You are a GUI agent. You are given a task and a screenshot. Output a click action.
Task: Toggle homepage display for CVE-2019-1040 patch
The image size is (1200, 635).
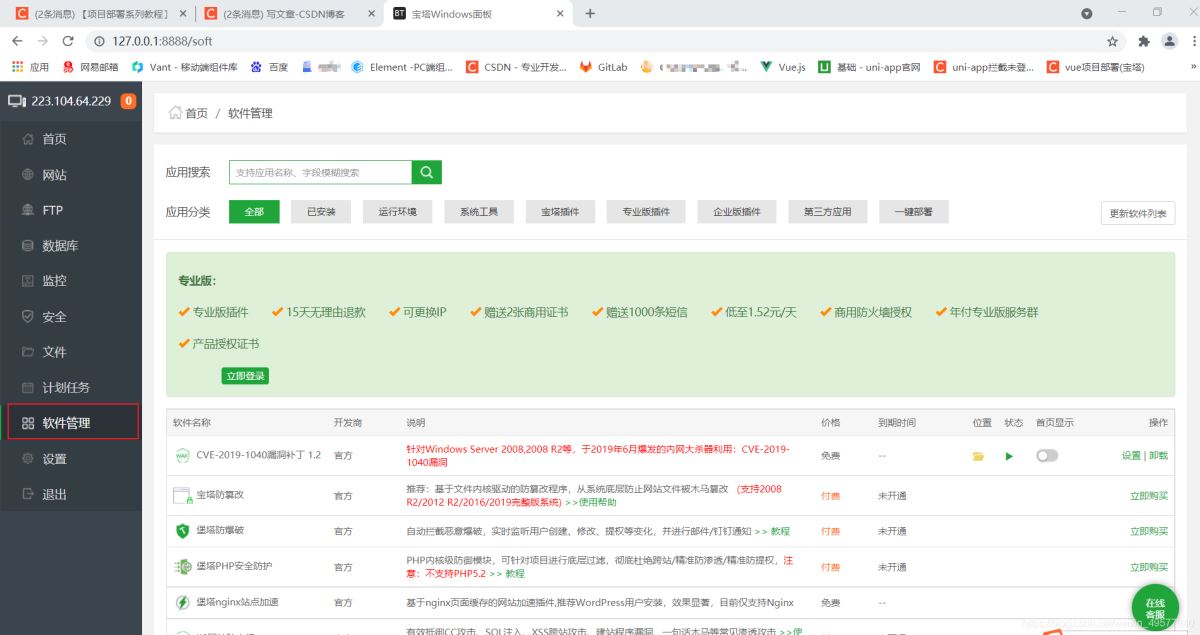point(1046,456)
